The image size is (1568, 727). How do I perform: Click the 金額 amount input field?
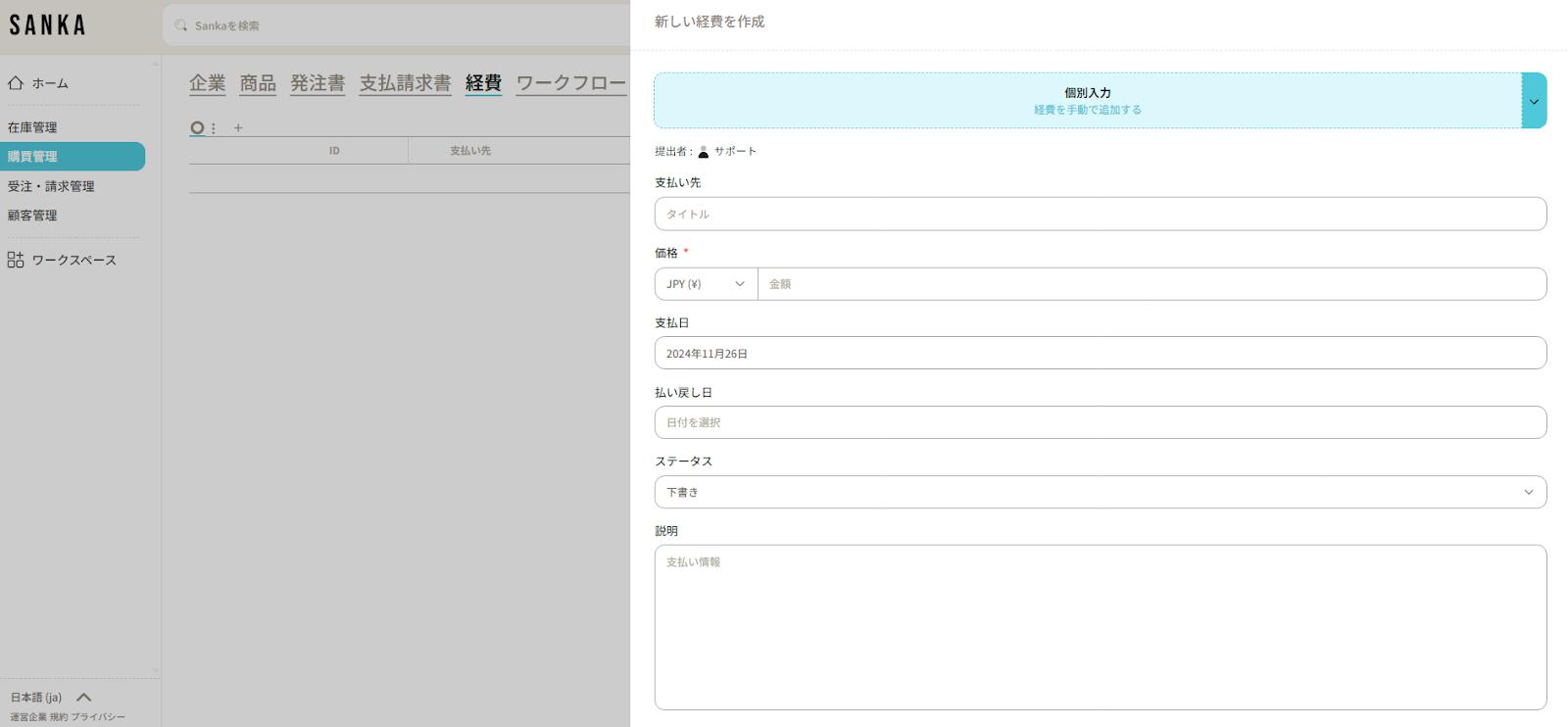(1151, 284)
